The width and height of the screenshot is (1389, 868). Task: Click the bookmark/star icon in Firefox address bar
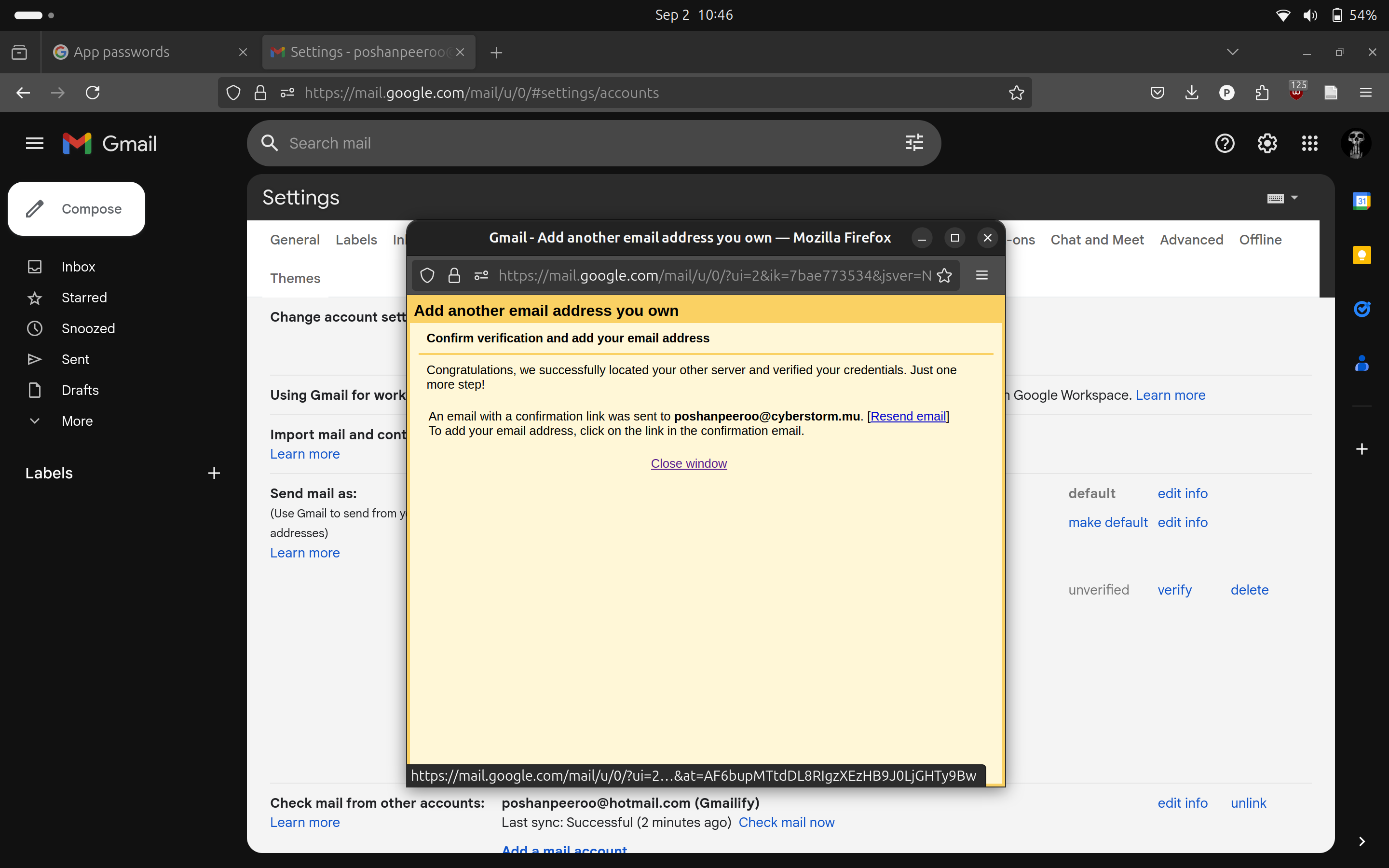click(944, 275)
